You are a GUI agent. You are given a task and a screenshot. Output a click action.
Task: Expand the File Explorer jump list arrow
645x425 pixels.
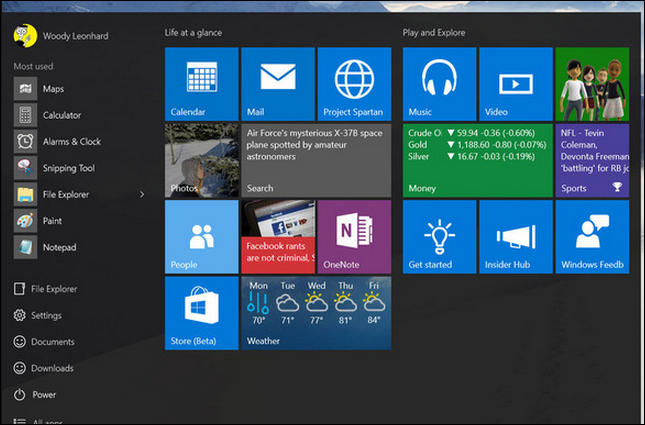pyautogui.click(x=142, y=194)
